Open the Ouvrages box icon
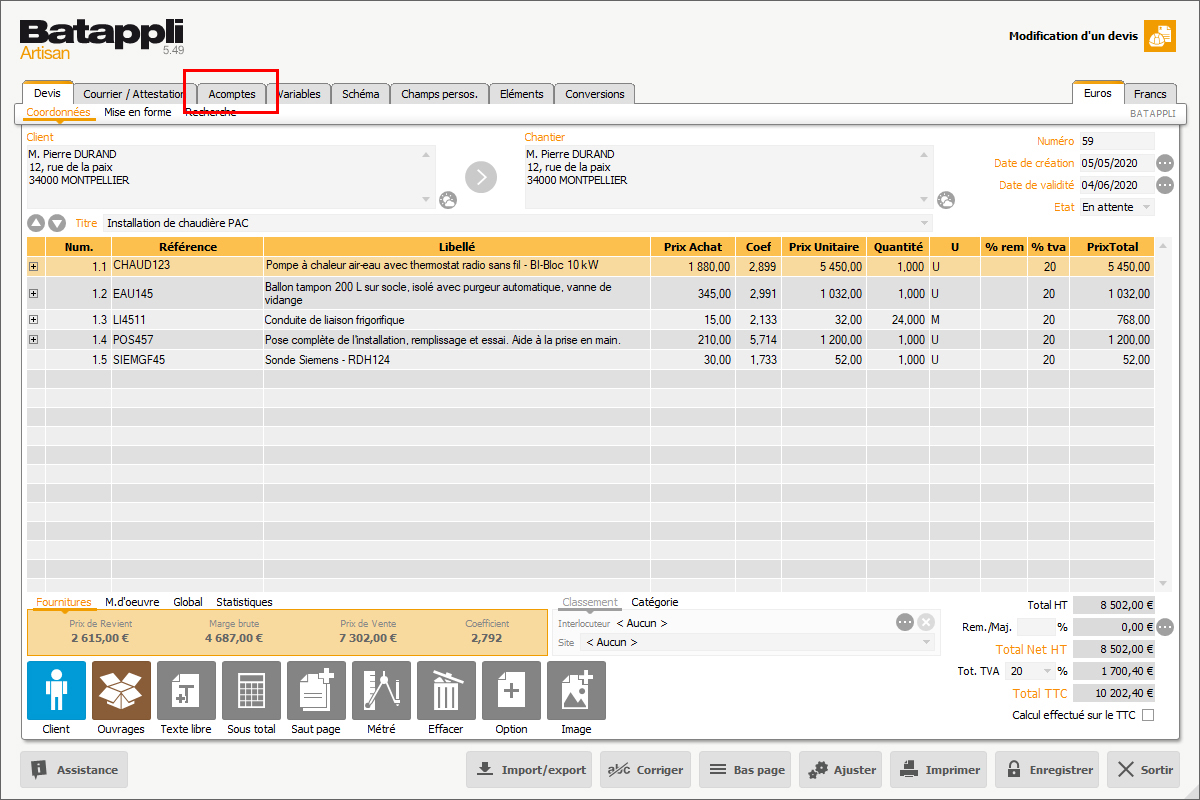1200x800 pixels. [x=121, y=690]
